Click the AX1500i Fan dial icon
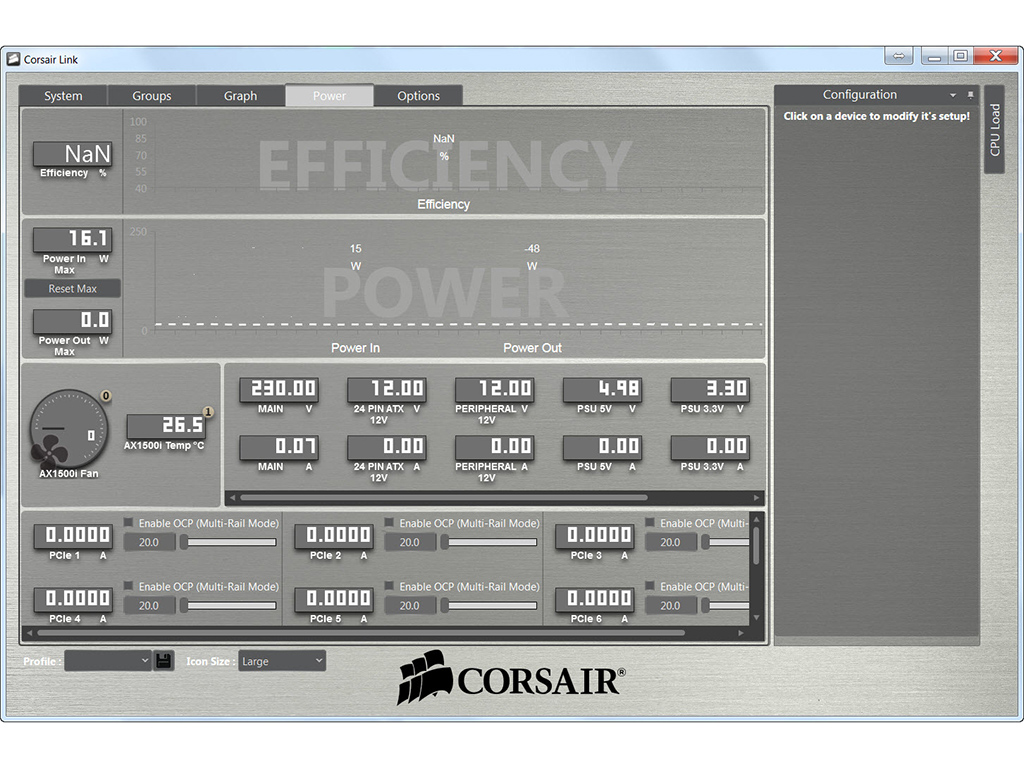The image size is (1024, 768). 69,428
